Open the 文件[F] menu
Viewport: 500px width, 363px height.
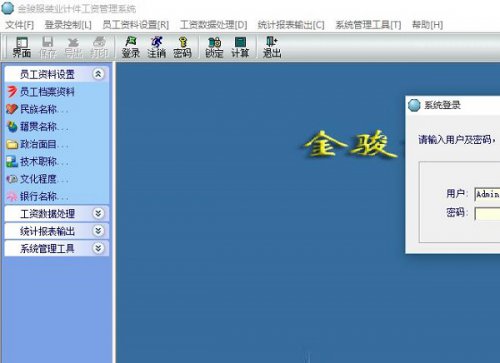20,25
